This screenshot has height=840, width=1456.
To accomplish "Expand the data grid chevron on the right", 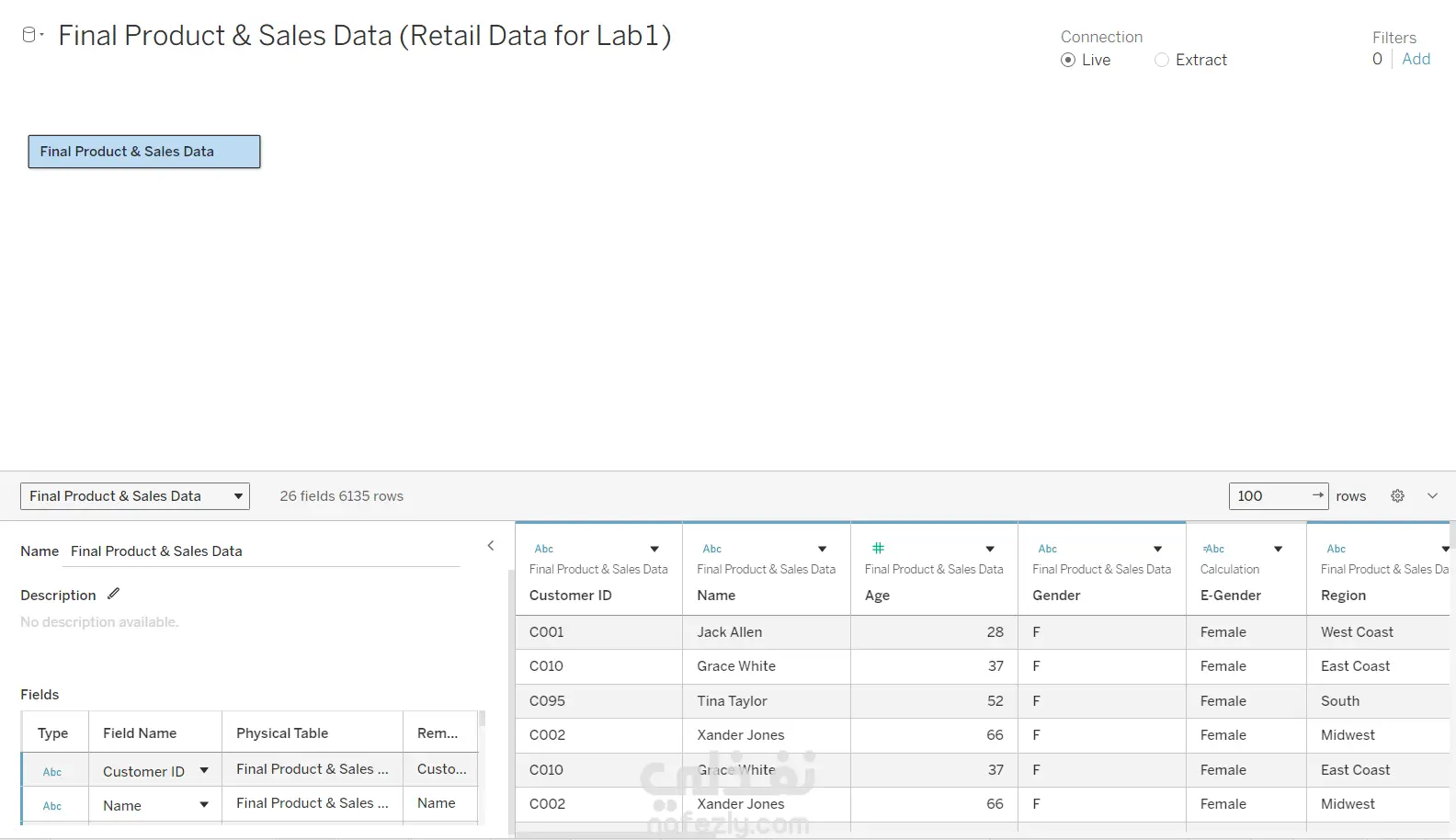I will (1432, 495).
